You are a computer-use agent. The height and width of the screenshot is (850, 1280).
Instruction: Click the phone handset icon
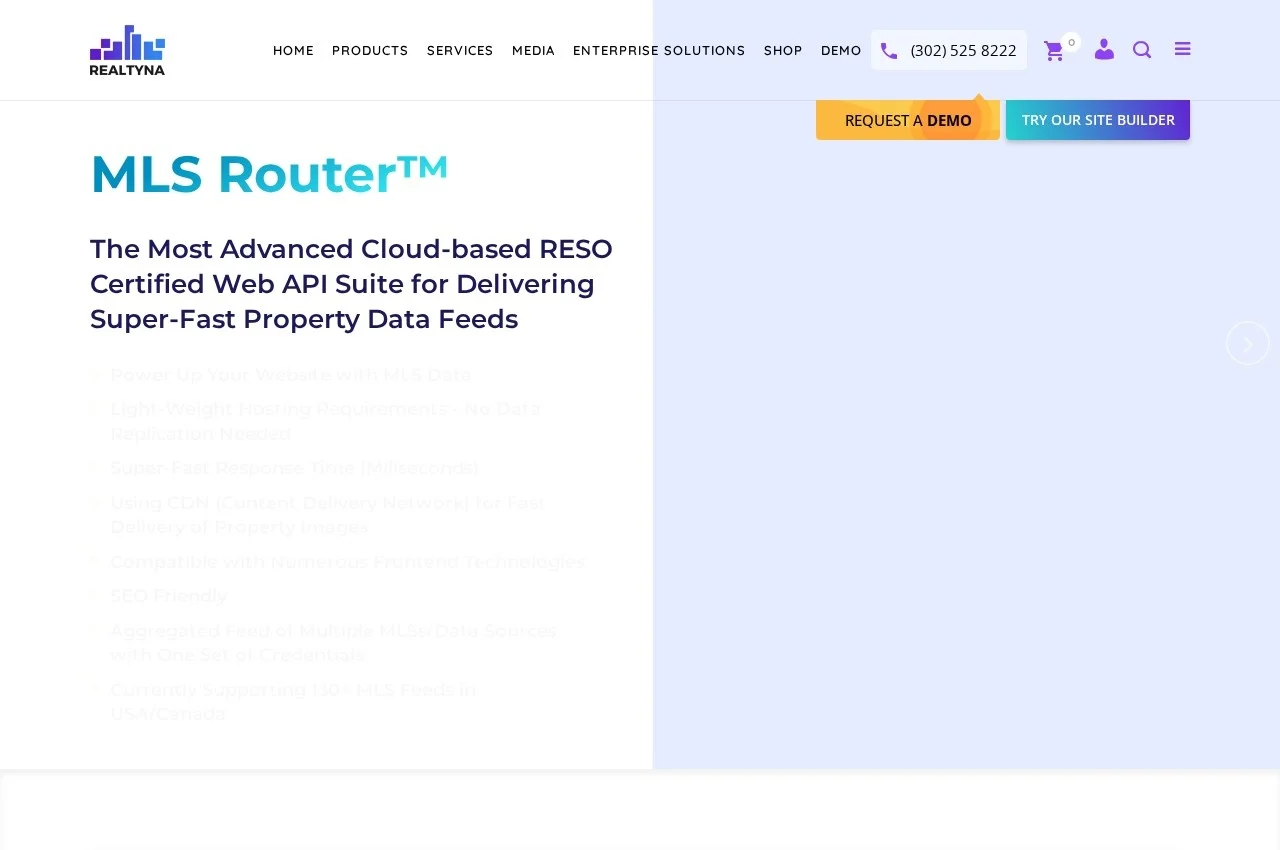(x=889, y=50)
